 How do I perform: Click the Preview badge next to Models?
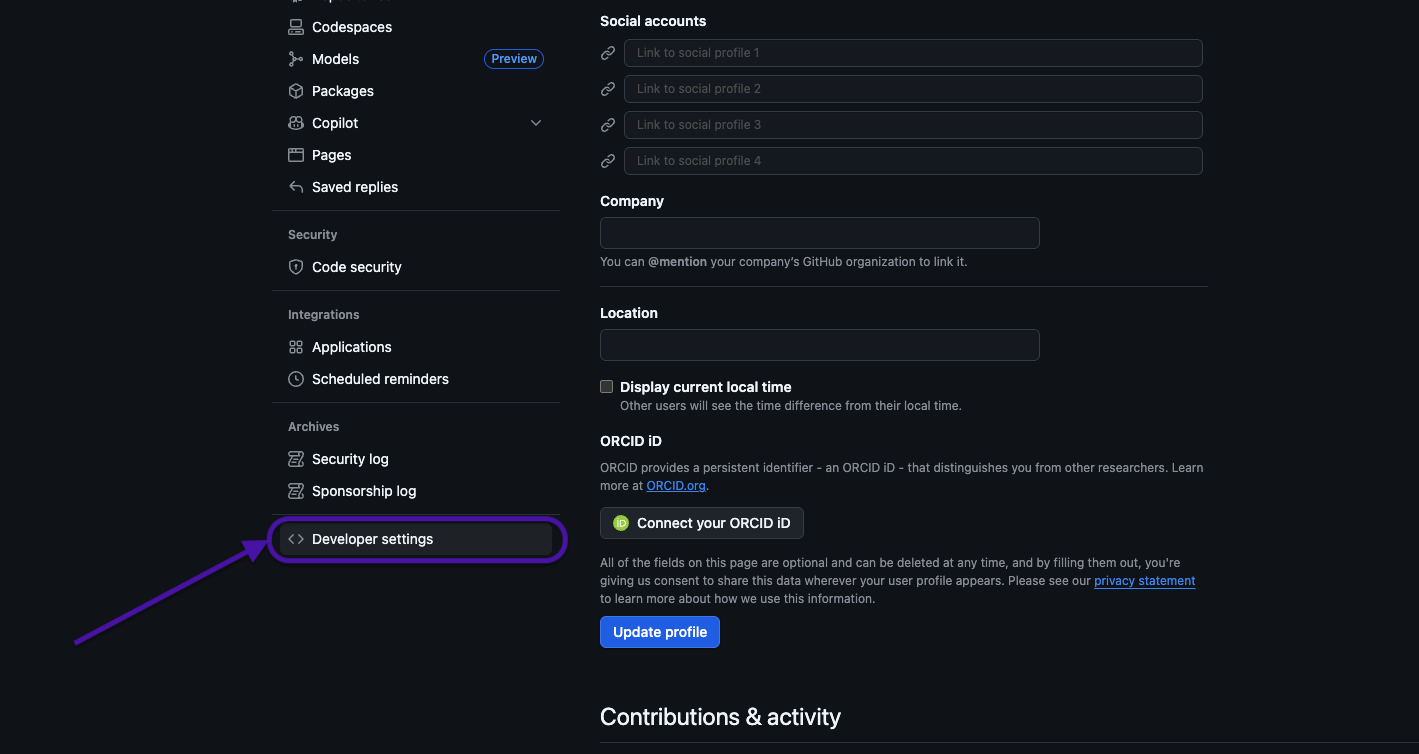pyautogui.click(x=514, y=59)
